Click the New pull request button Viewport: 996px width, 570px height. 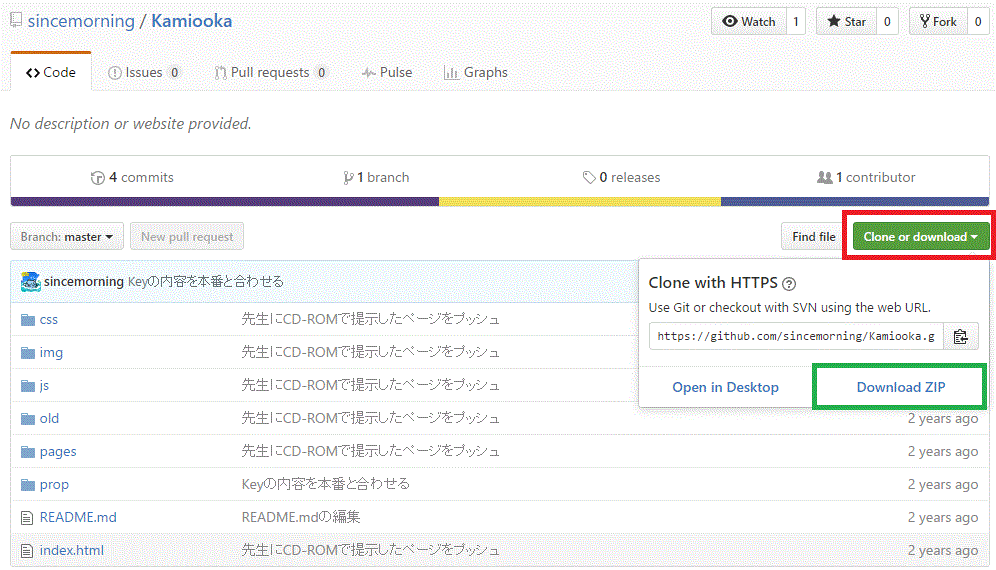coord(187,236)
